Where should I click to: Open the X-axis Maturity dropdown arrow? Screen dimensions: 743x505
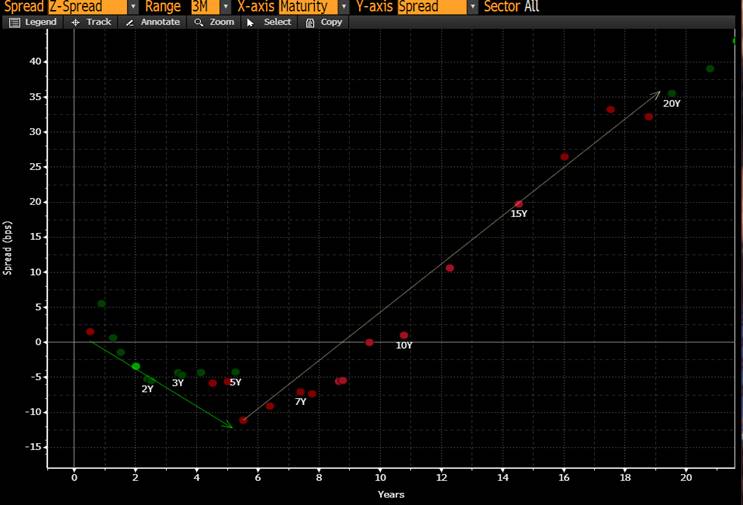[344, 7]
